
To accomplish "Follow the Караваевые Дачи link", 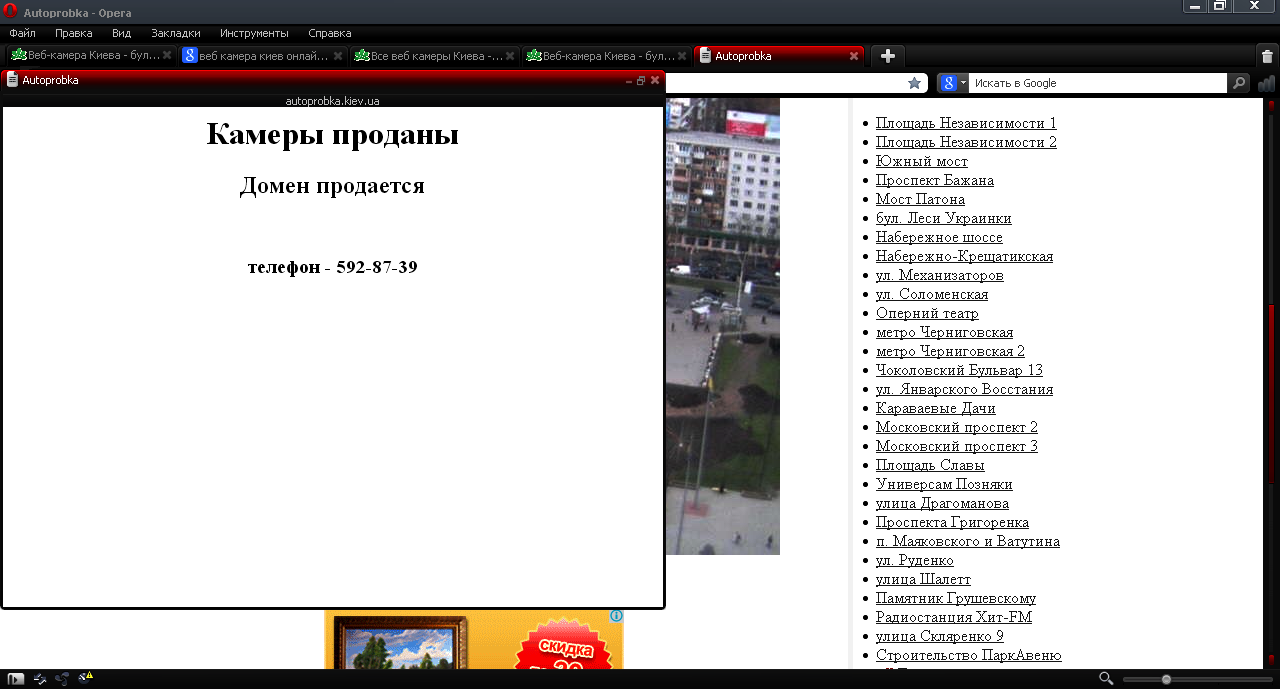I will [x=936, y=408].
